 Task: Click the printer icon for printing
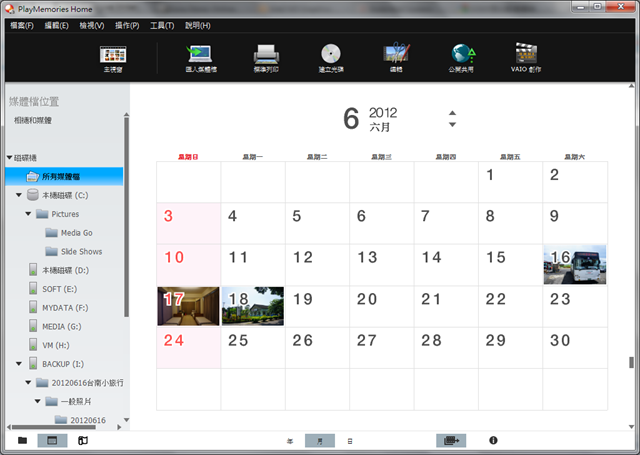pos(266,54)
